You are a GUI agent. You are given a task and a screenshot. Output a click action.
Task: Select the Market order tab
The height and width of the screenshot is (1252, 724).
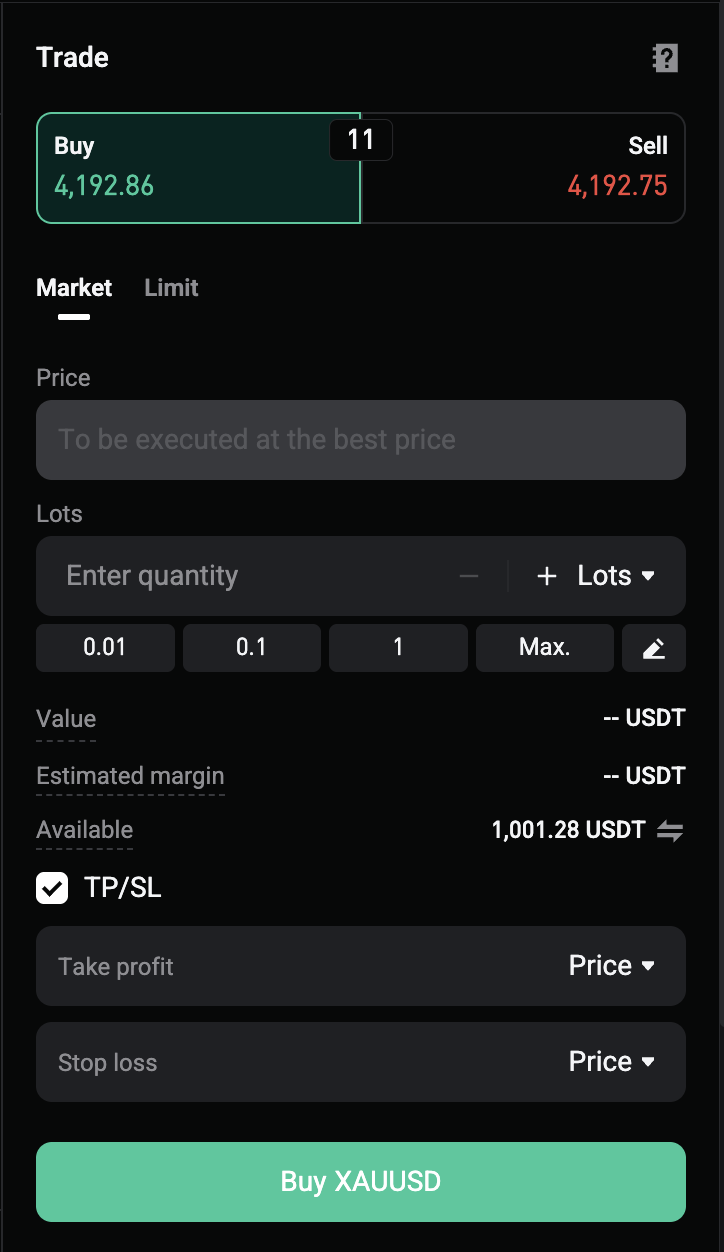click(74, 288)
